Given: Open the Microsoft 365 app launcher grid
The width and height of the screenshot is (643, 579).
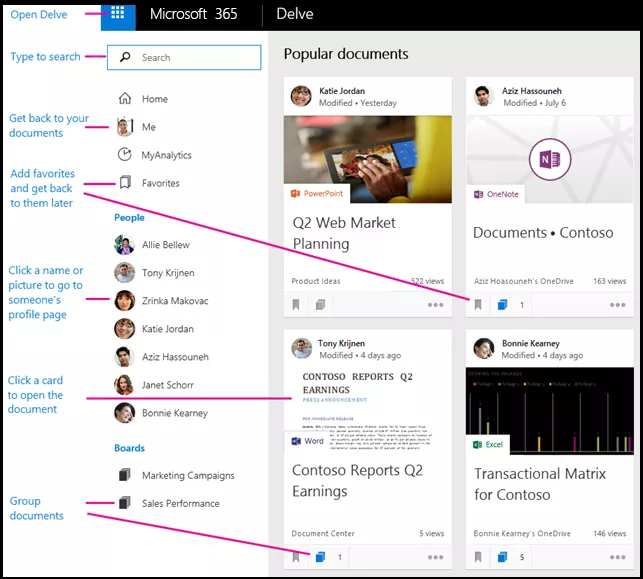Looking at the screenshot, I should click(x=118, y=14).
